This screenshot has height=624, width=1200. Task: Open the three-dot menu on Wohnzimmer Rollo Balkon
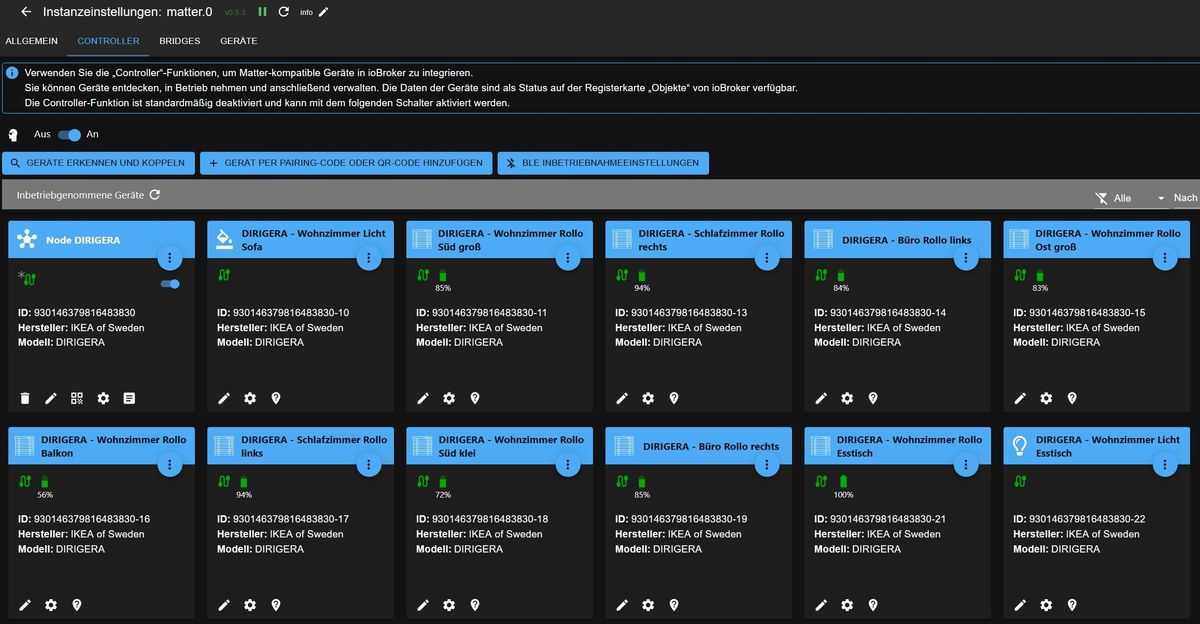pyautogui.click(x=170, y=465)
